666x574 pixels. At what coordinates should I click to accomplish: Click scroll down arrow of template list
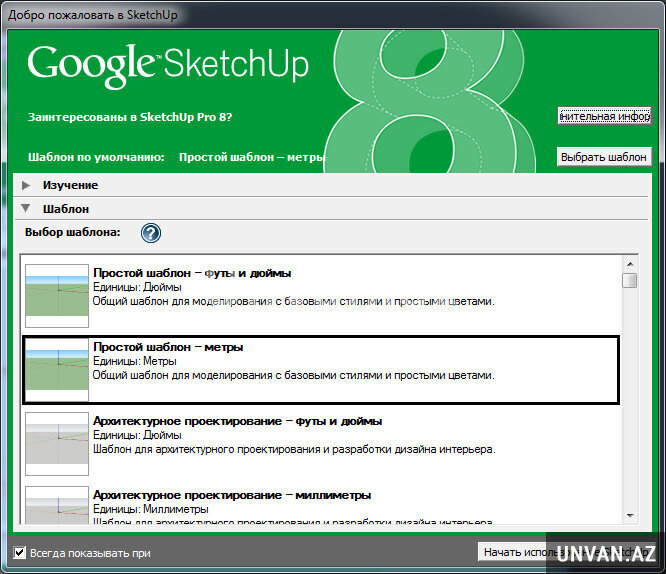tap(629, 514)
